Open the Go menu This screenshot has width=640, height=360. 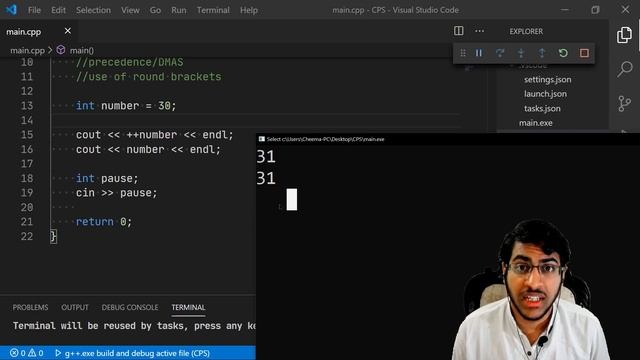[155, 10]
